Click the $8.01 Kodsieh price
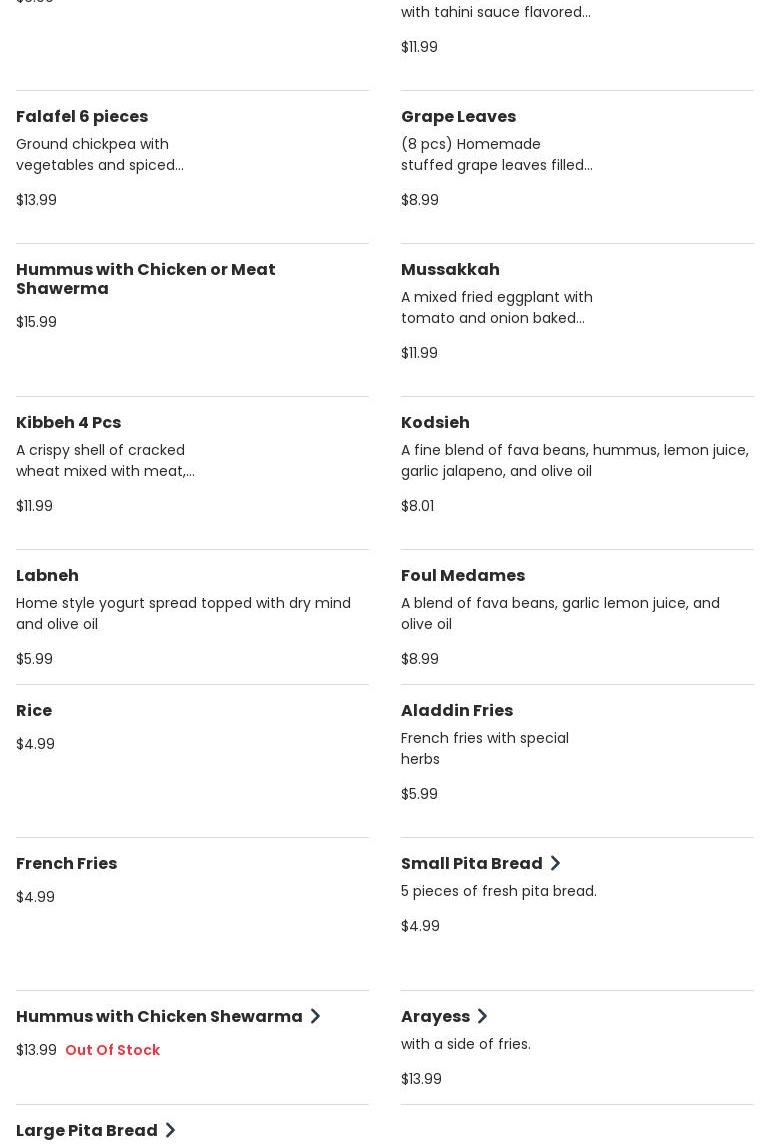Screen dimensions: 770x1148 (417, 506)
